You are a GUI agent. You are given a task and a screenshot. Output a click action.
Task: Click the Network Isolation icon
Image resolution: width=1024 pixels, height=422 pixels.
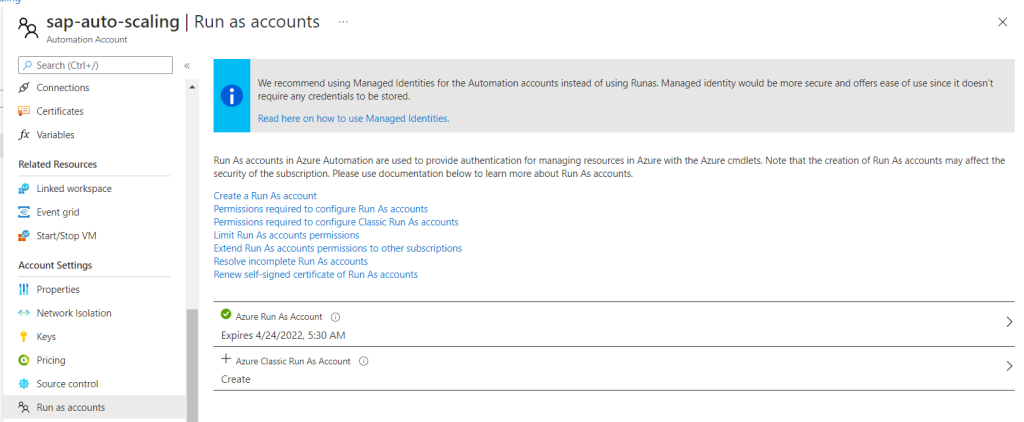[x=24, y=313]
